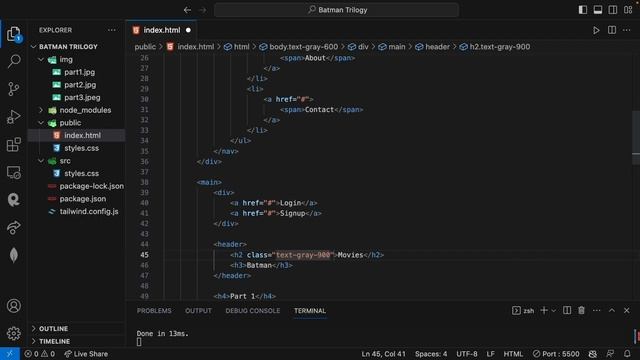Click the Batman Trilogy command center search
Image resolution: width=640 pixels, height=360 pixels.
(337, 10)
